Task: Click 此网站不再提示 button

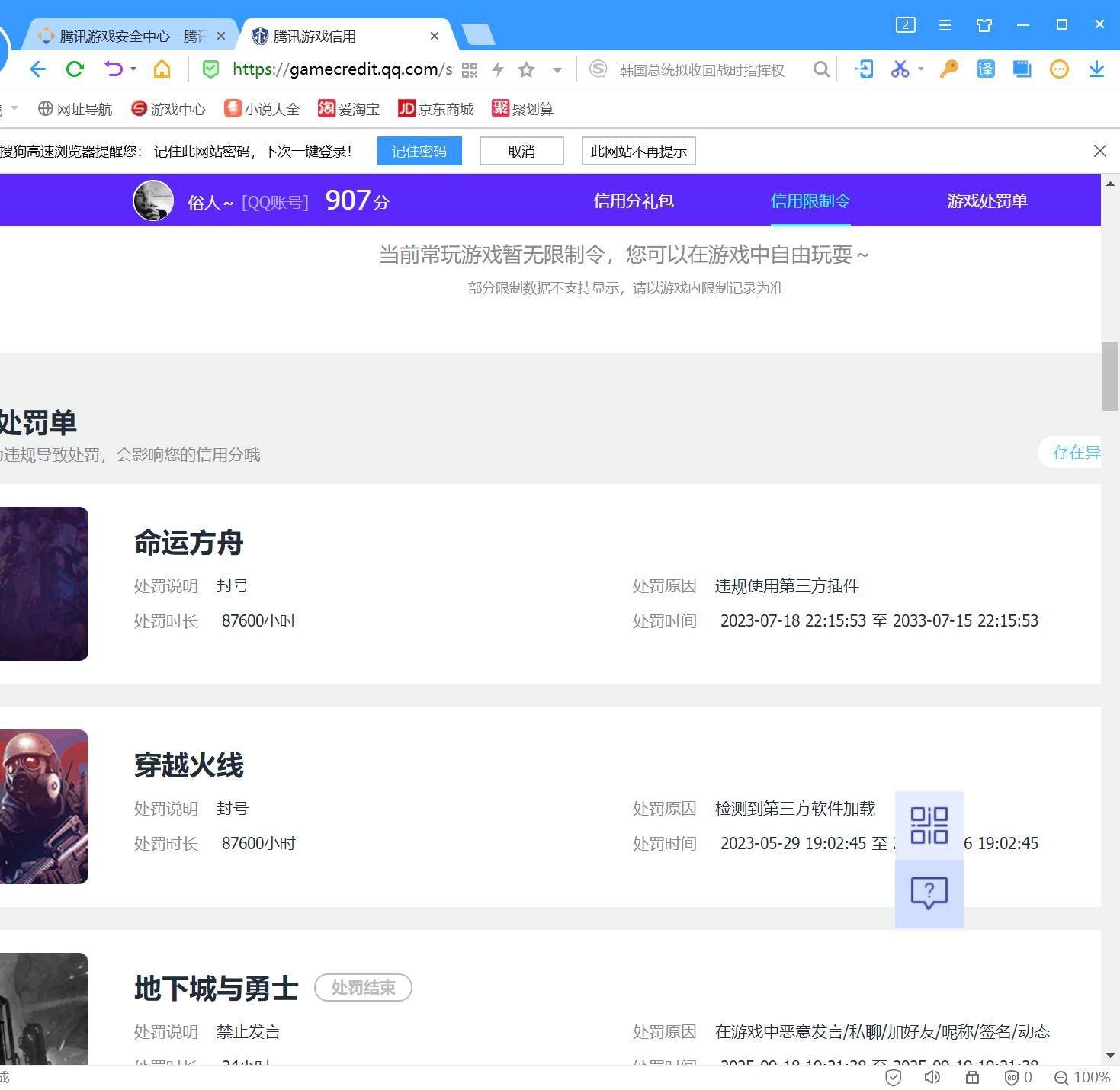Action: tap(639, 151)
